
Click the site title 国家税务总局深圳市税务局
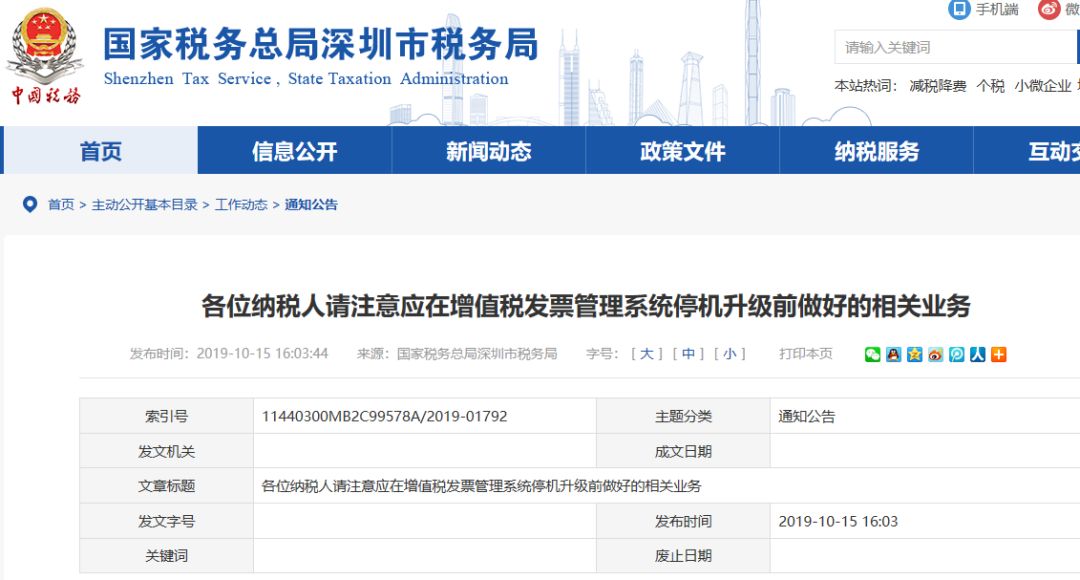(320, 44)
